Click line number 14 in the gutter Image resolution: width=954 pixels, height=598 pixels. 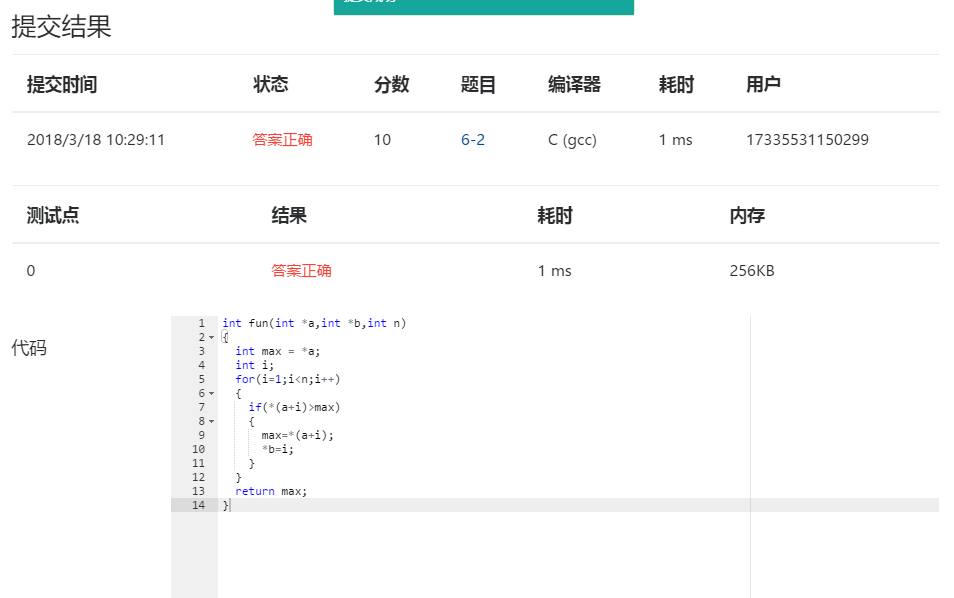coord(198,506)
